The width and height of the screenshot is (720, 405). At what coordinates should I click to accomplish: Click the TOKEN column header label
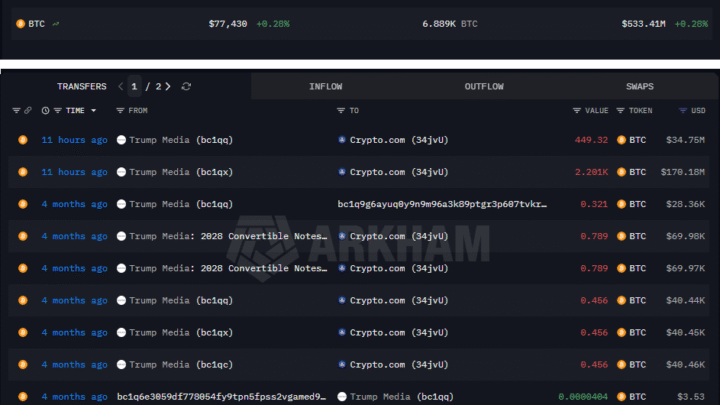tap(641, 111)
